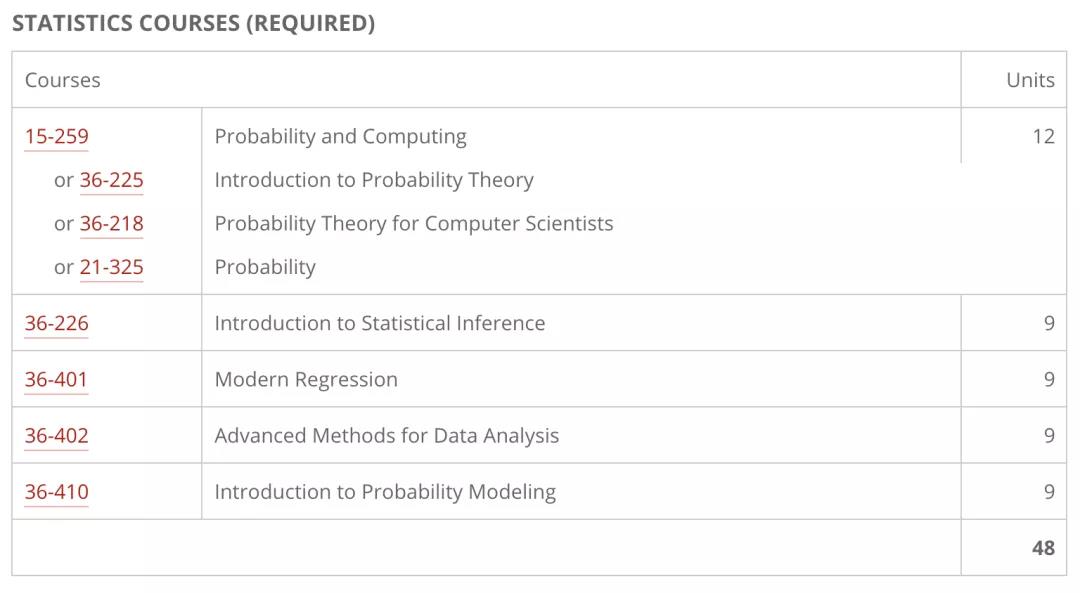Click the 36-218 course link
The height and width of the screenshot is (593, 1080).
[111, 224]
